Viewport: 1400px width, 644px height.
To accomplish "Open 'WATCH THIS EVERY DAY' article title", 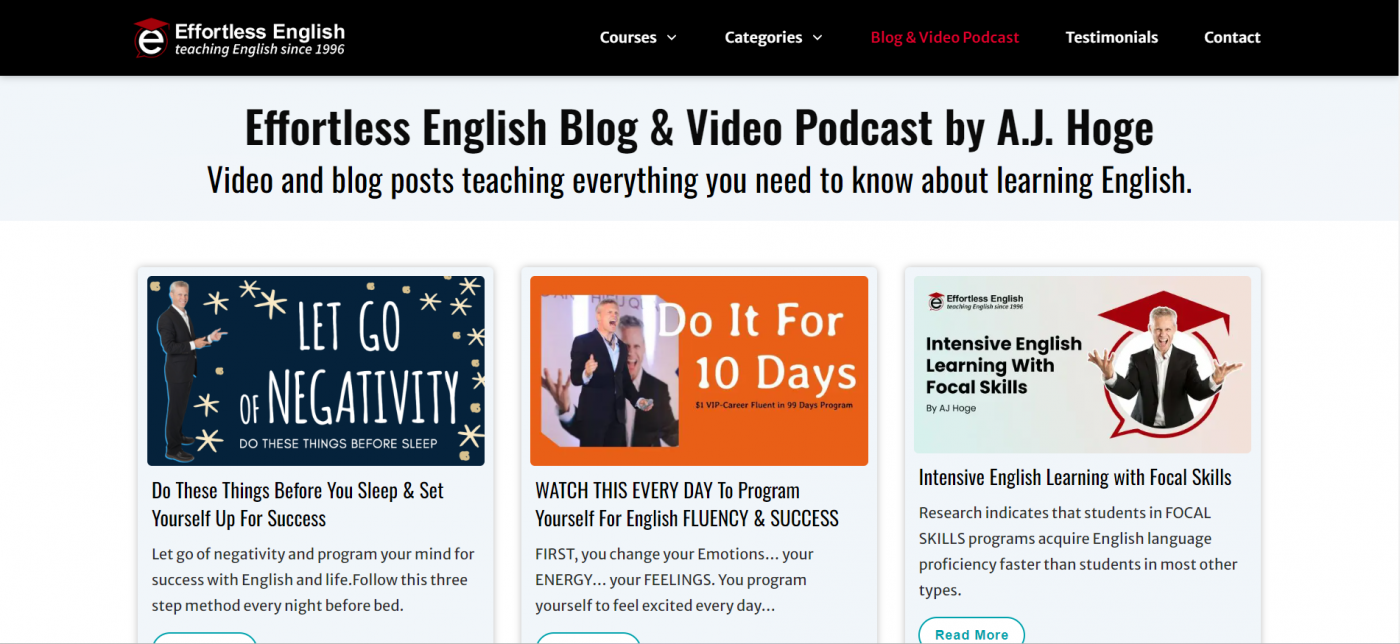I will [686, 504].
